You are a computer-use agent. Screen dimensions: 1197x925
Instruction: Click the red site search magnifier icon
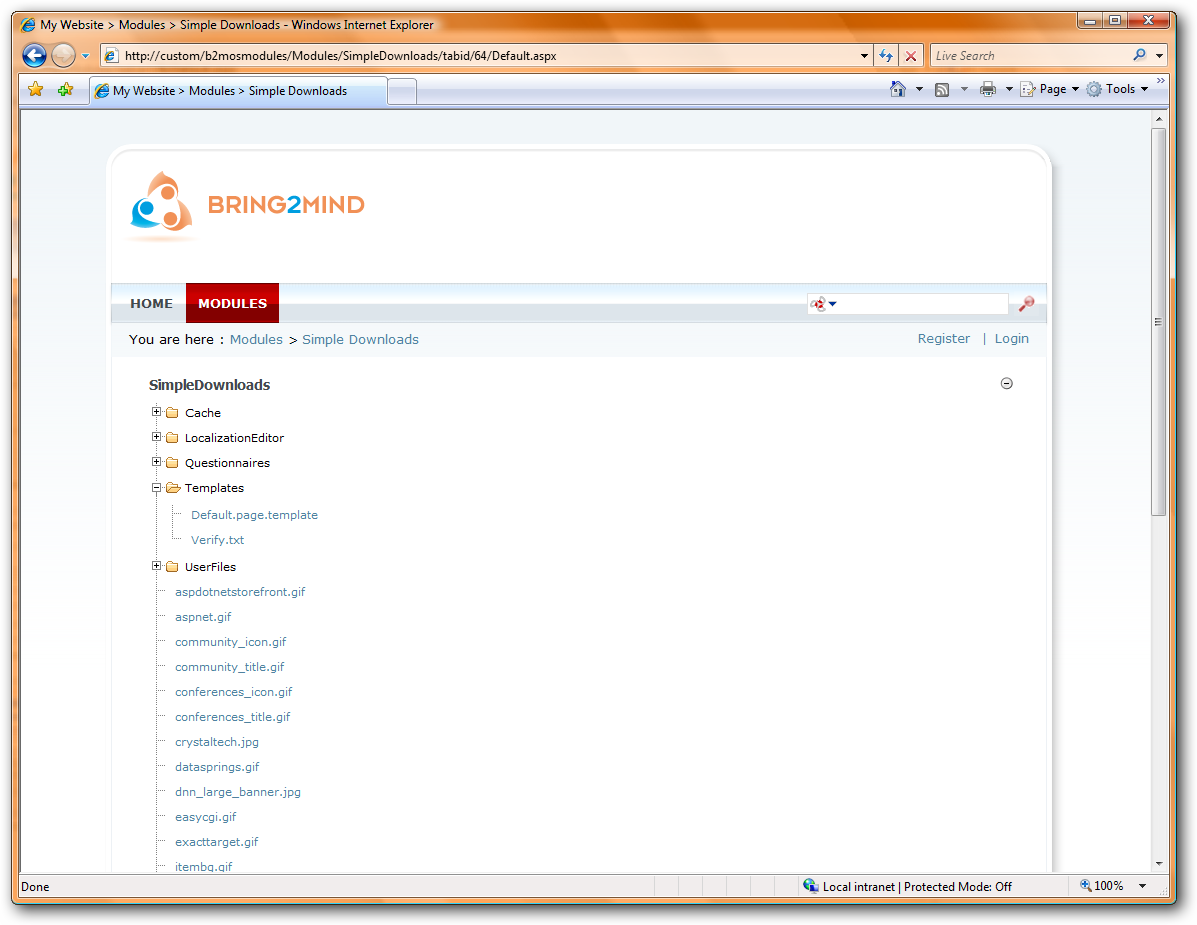tap(1026, 304)
